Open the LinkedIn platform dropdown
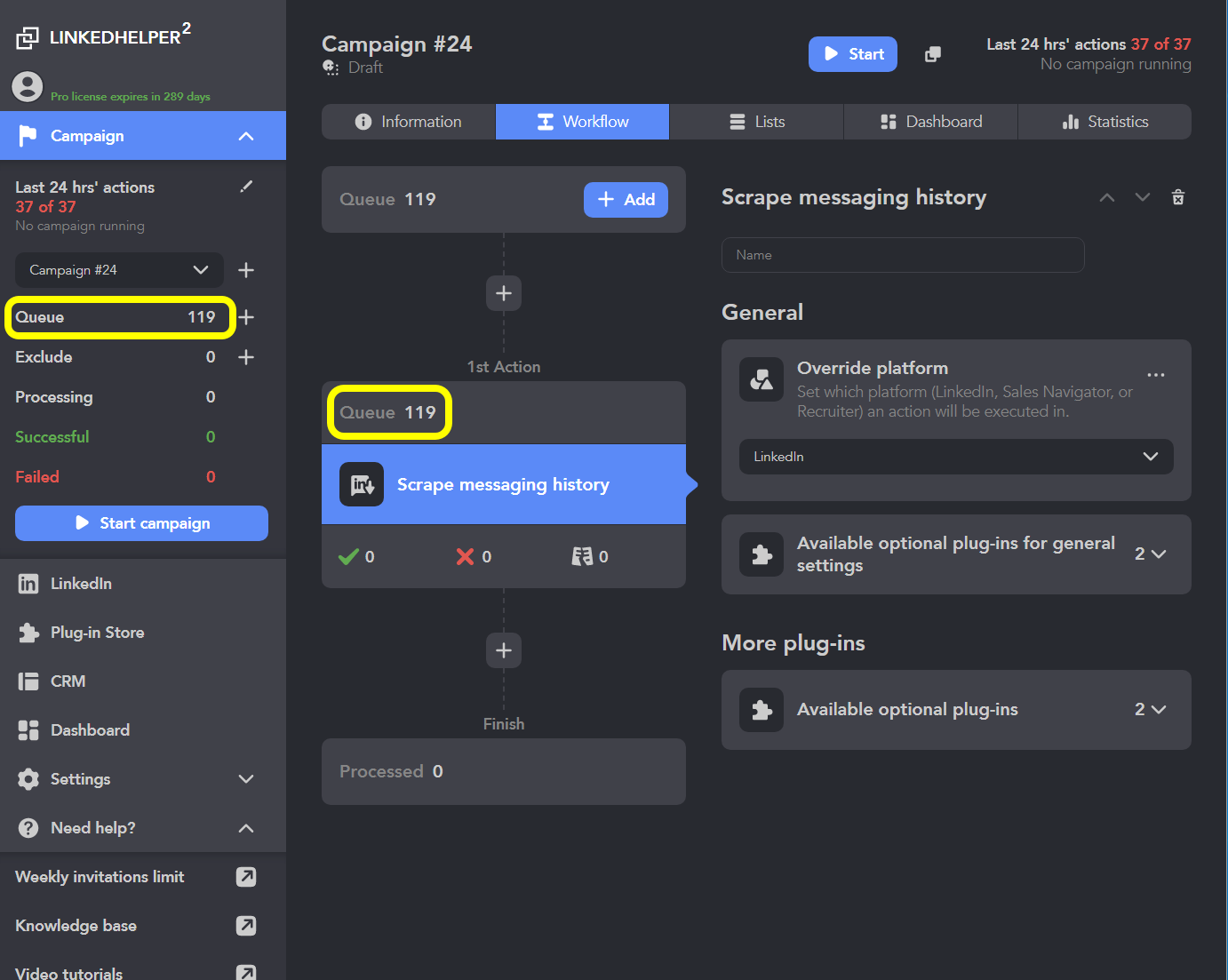The height and width of the screenshot is (980, 1228). [956, 457]
